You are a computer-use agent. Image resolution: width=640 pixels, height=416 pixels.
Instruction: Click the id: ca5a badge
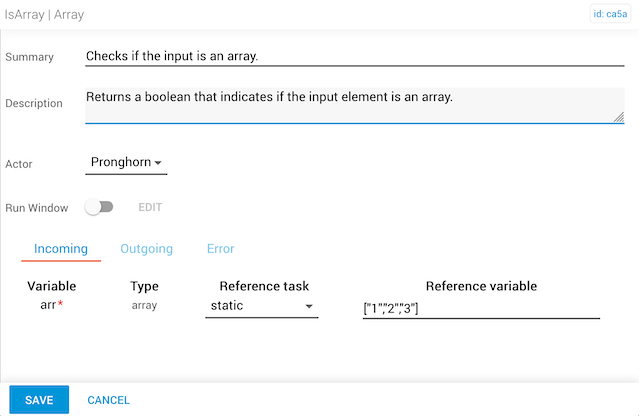point(613,15)
